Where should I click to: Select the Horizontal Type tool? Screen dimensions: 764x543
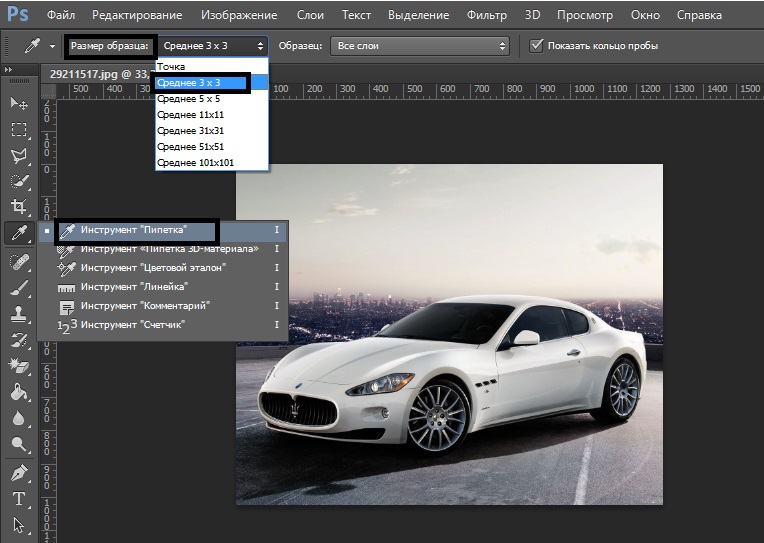pyautogui.click(x=18, y=498)
